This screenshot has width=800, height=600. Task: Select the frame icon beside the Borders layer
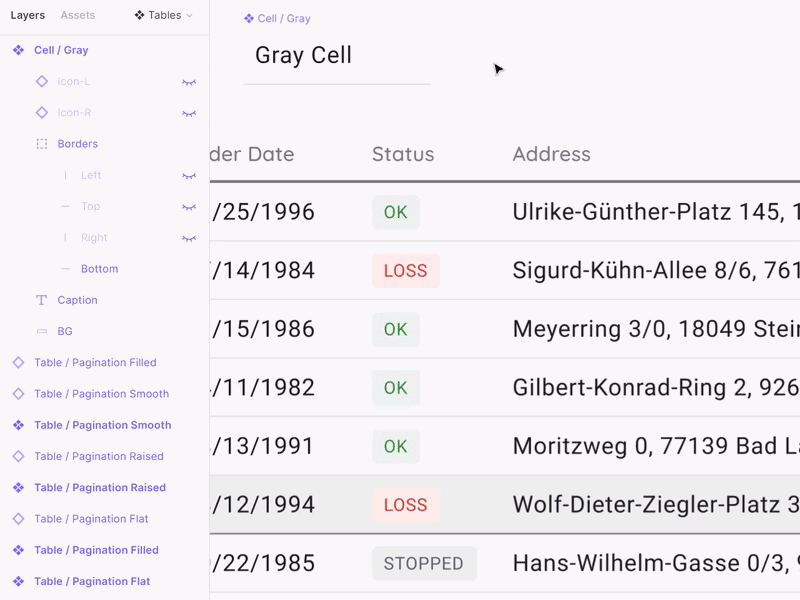(x=42, y=143)
